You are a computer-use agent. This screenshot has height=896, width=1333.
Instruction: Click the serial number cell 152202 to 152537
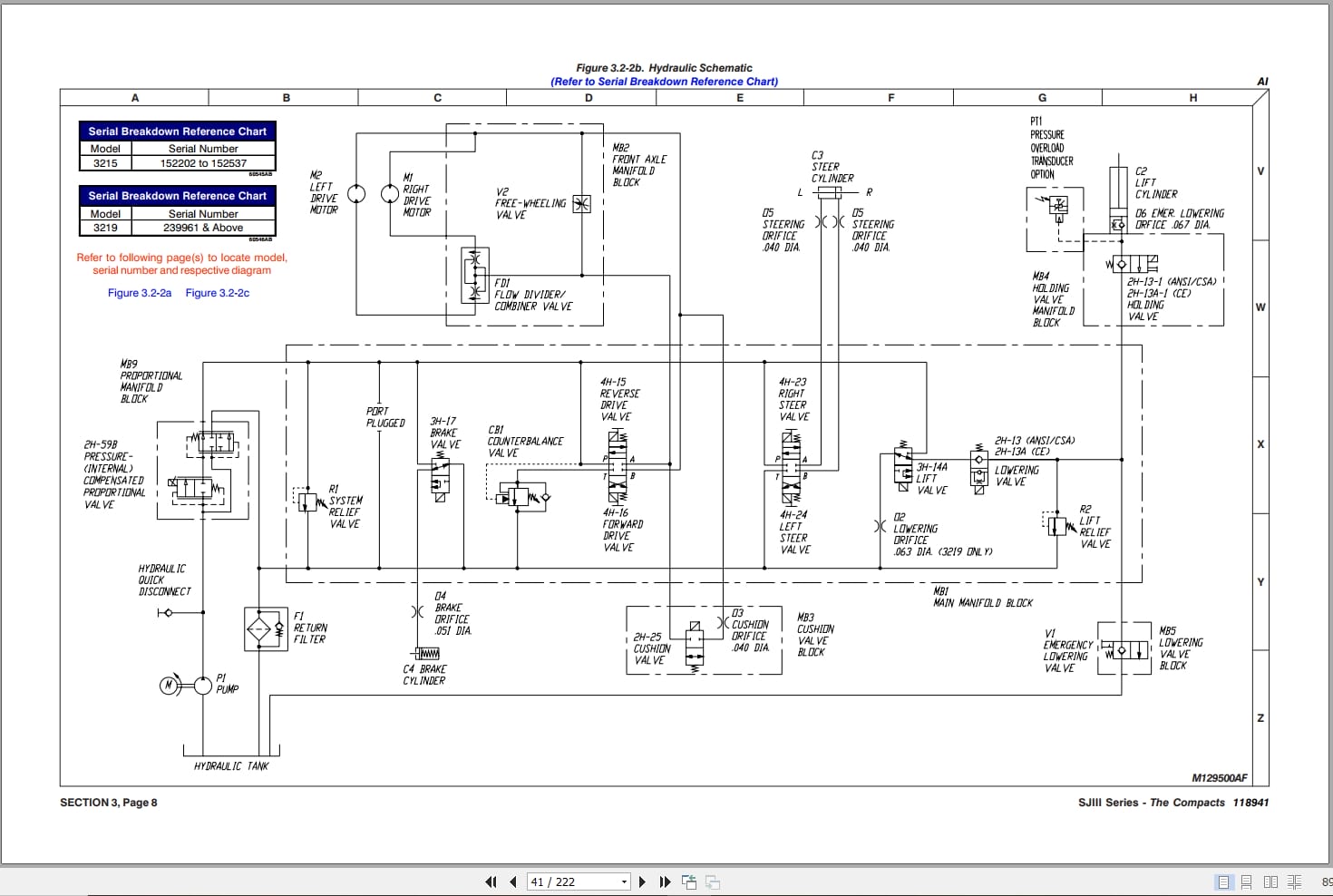(x=203, y=163)
